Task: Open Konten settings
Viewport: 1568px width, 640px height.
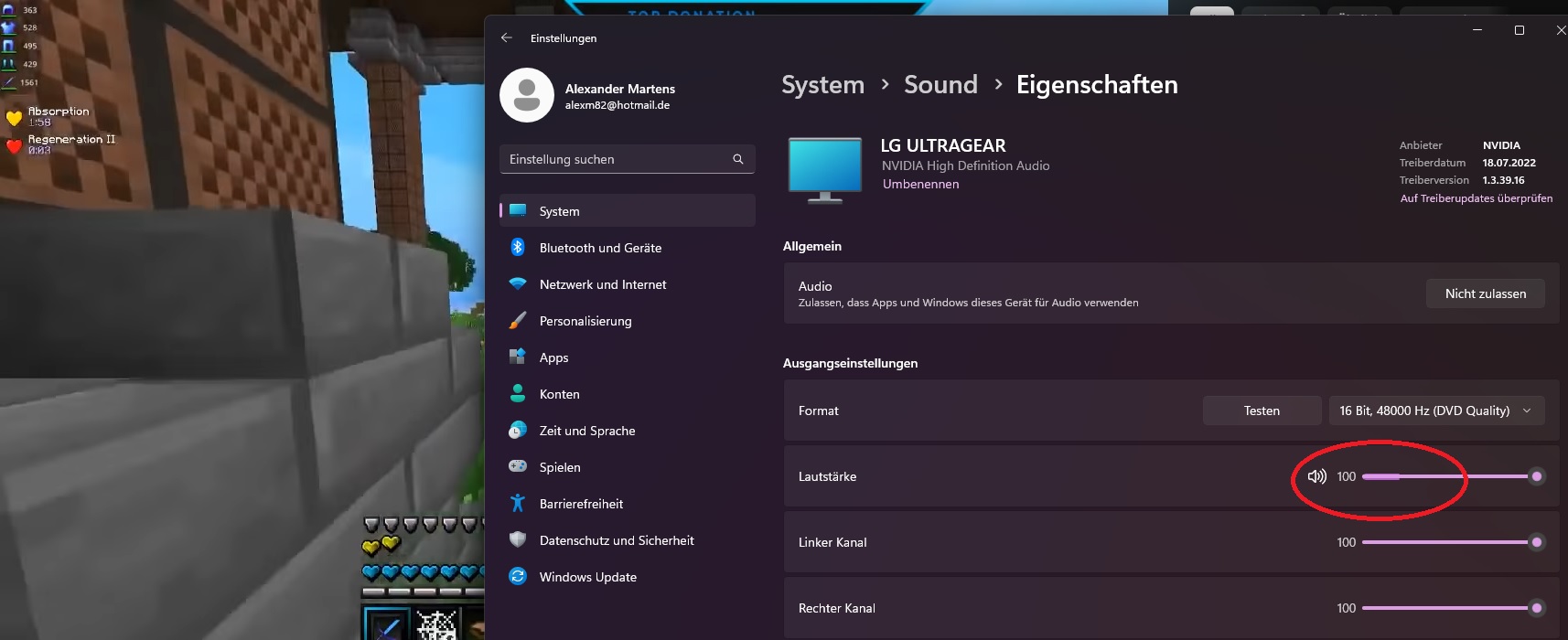Action: click(628, 393)
